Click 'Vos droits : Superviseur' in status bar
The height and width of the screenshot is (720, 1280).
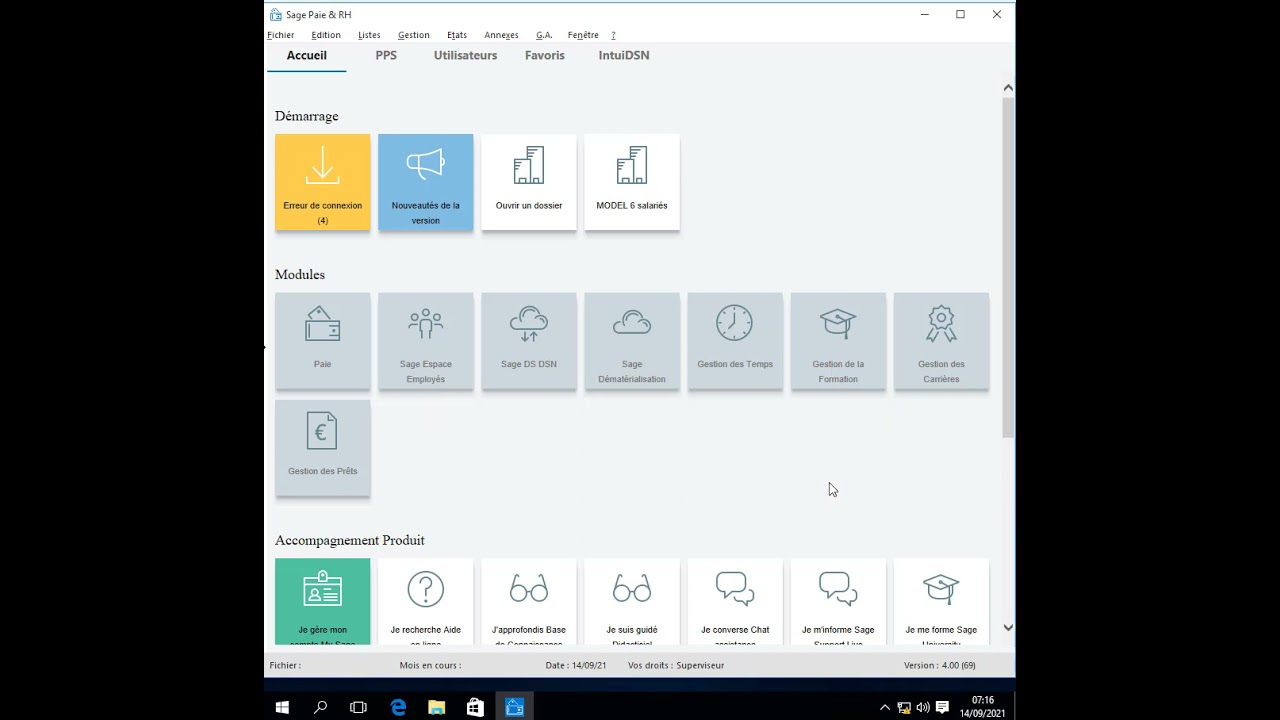click(676, 665)
